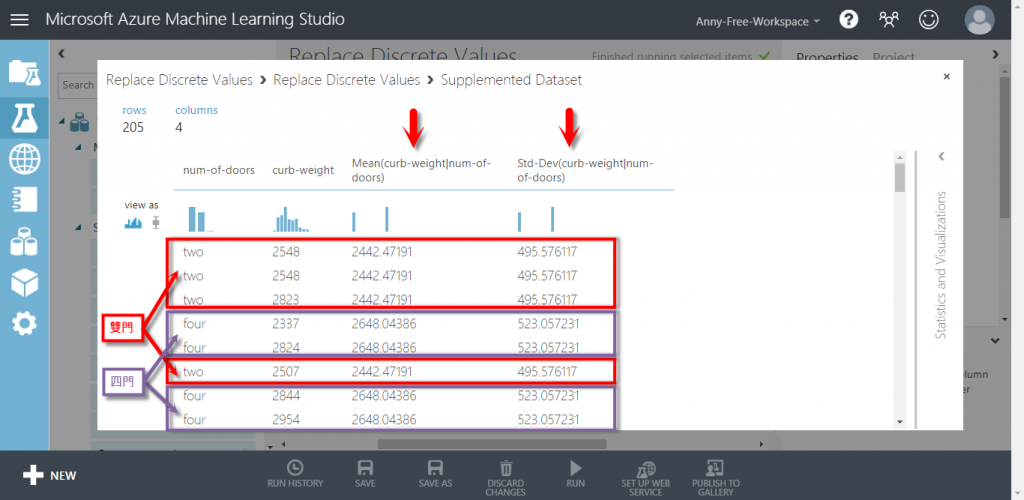The width and height of the screenshot is (1024, 500).
Task: Click the columns count 4
Action: coord(178,127)
